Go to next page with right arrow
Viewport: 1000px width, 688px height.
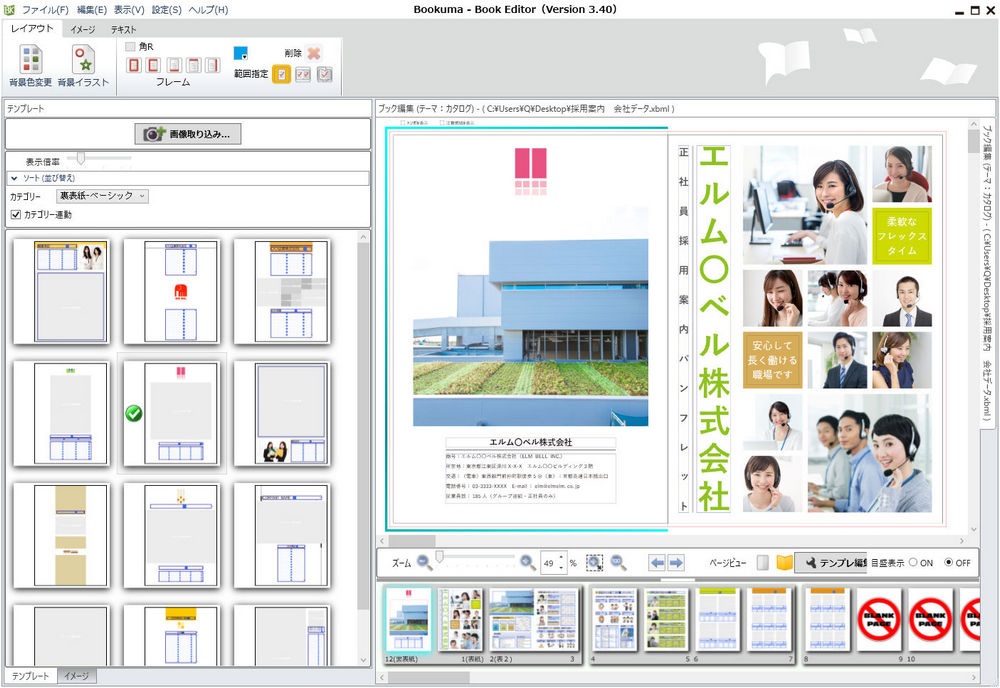(x=676, y=563)
